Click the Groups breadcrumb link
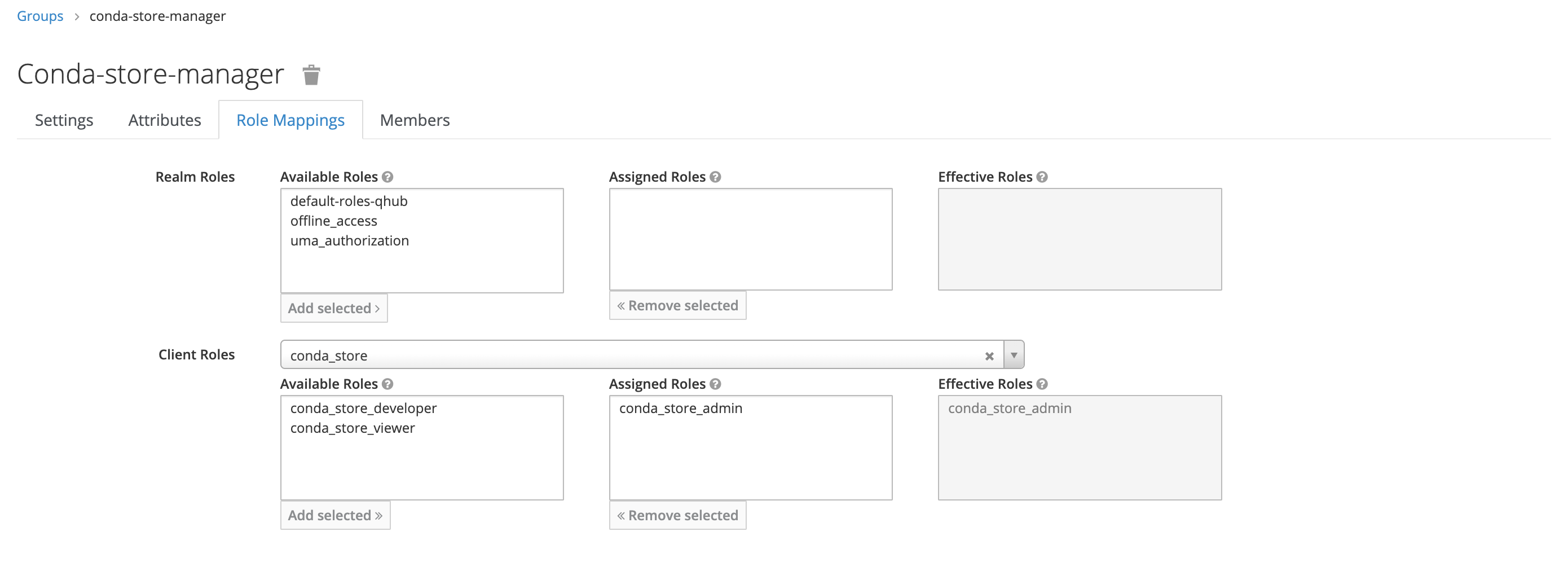The image size is (1568, 562). tap(39, 16)
